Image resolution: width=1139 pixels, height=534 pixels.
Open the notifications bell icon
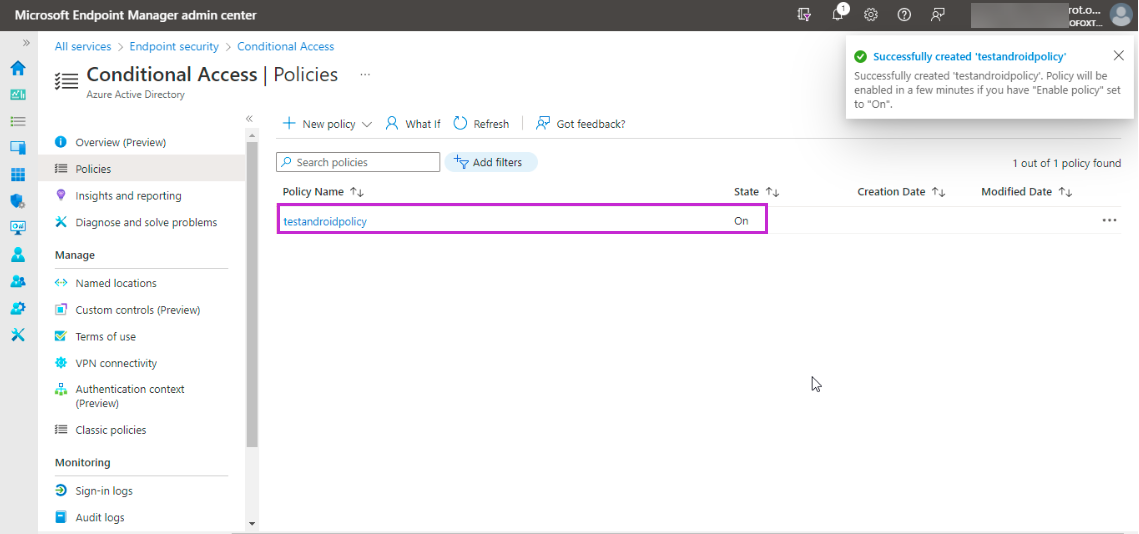pos(838,15)
